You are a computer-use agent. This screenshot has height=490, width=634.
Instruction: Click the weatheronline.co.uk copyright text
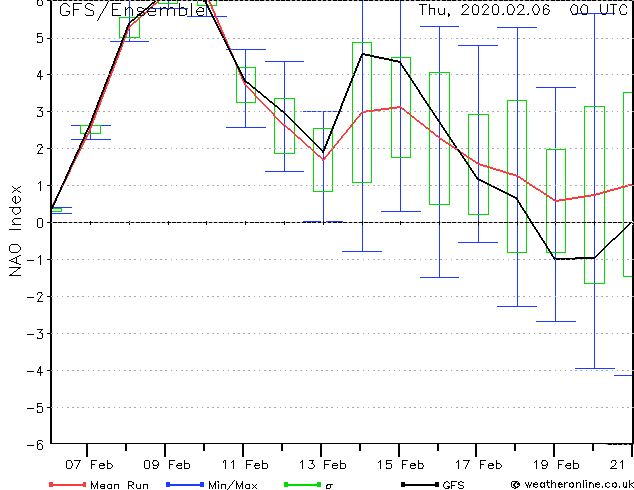[x=572, y=484]
